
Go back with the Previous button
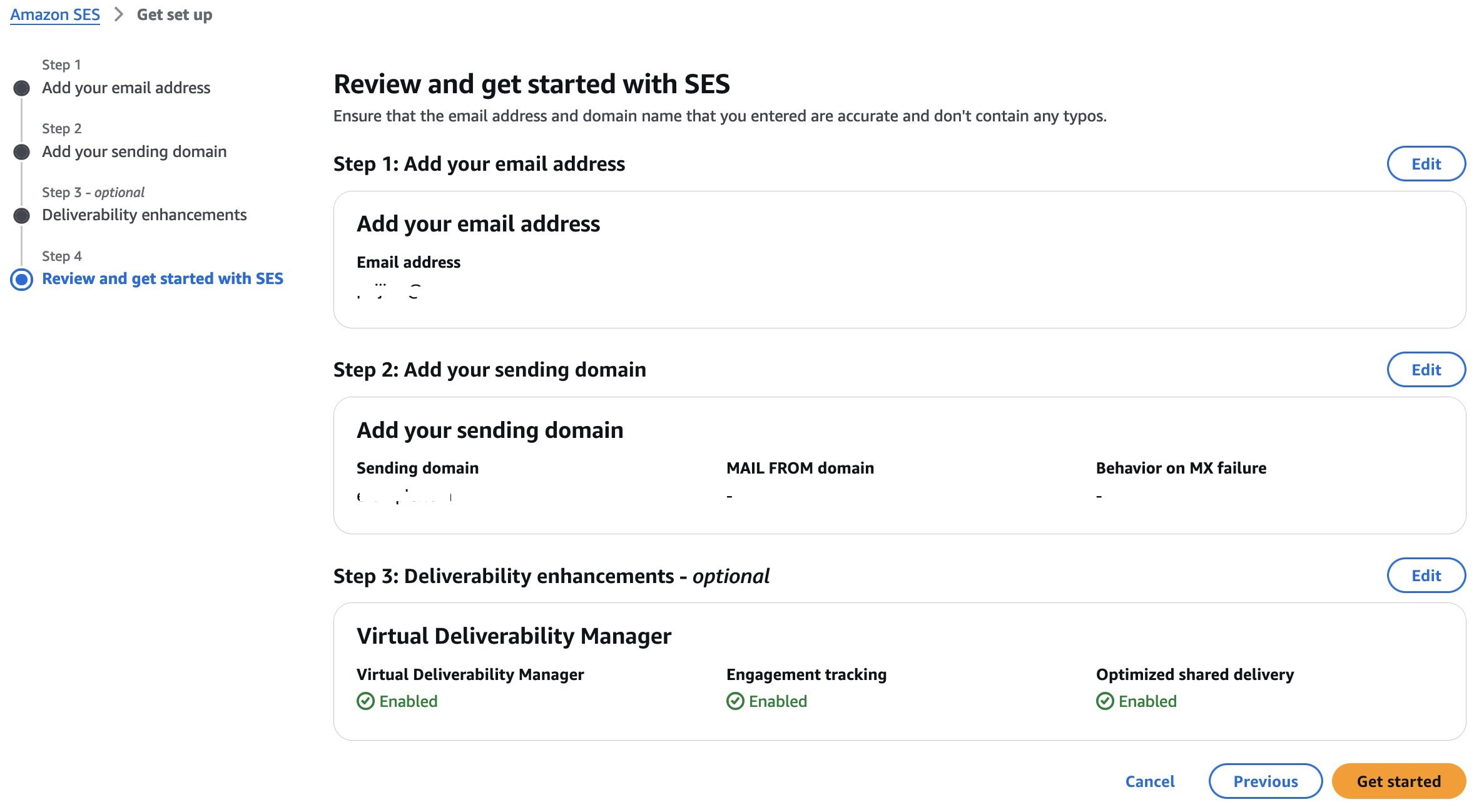click(x=1266, y=781)
